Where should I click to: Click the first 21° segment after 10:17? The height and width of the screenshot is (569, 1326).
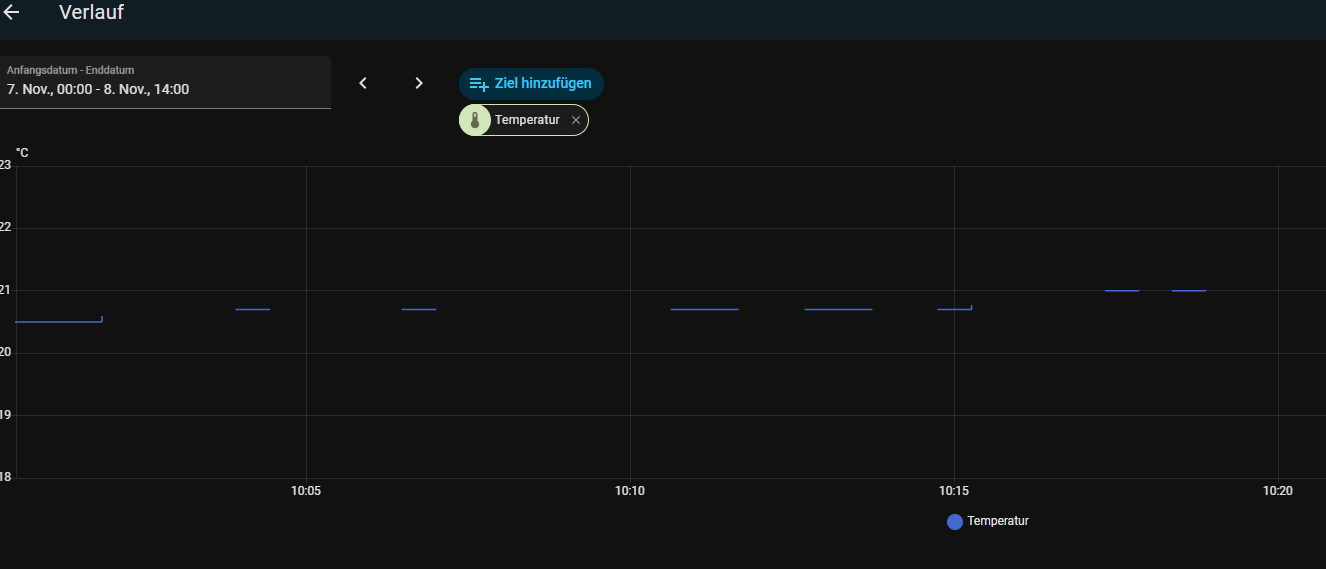click(1121, 291)
